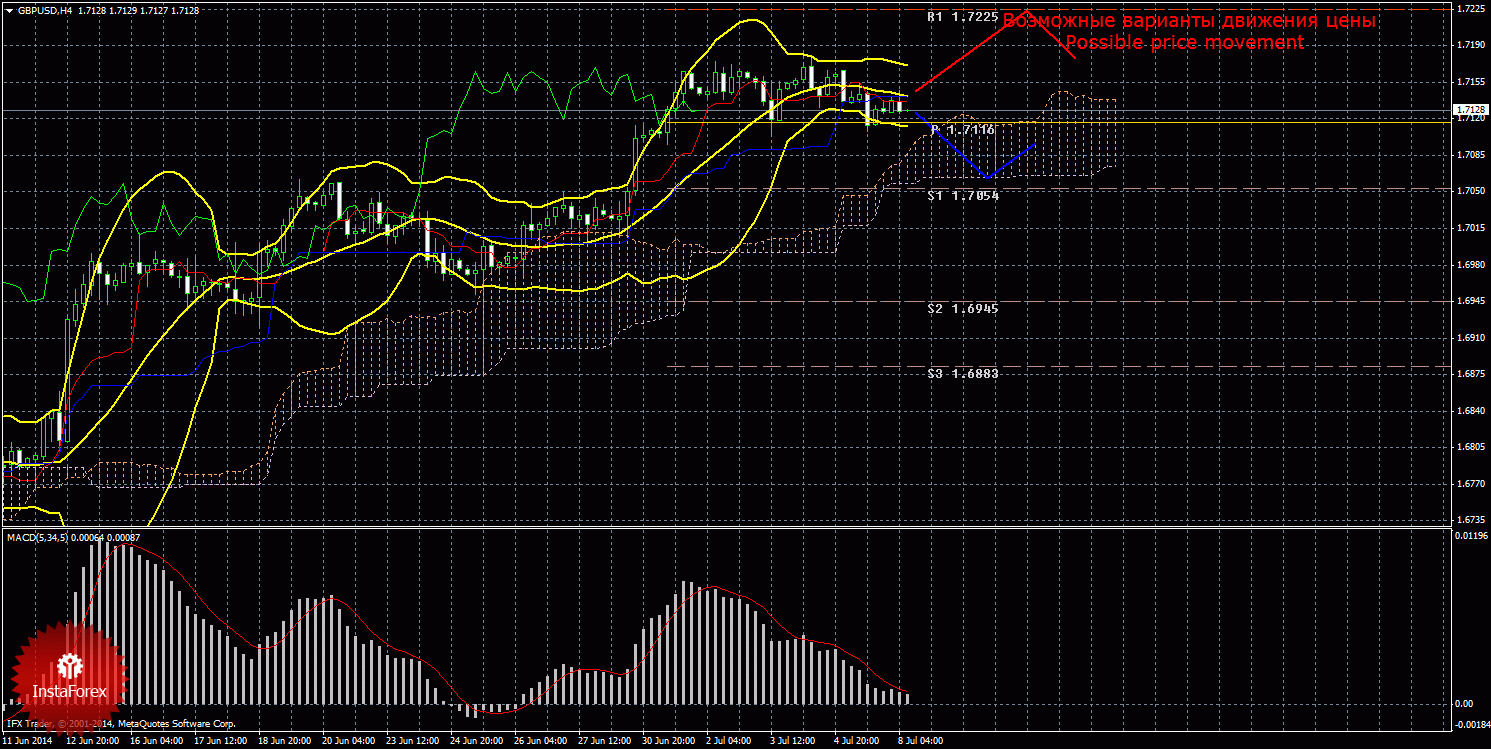Select the R1 1.7225 resistance label

coord(962,18)
